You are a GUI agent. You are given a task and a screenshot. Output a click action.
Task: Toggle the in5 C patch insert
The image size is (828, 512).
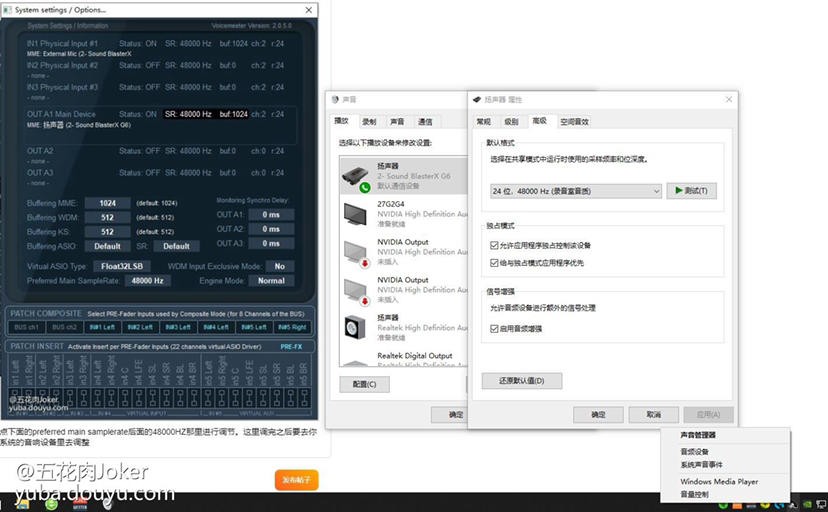coord(236,398)
